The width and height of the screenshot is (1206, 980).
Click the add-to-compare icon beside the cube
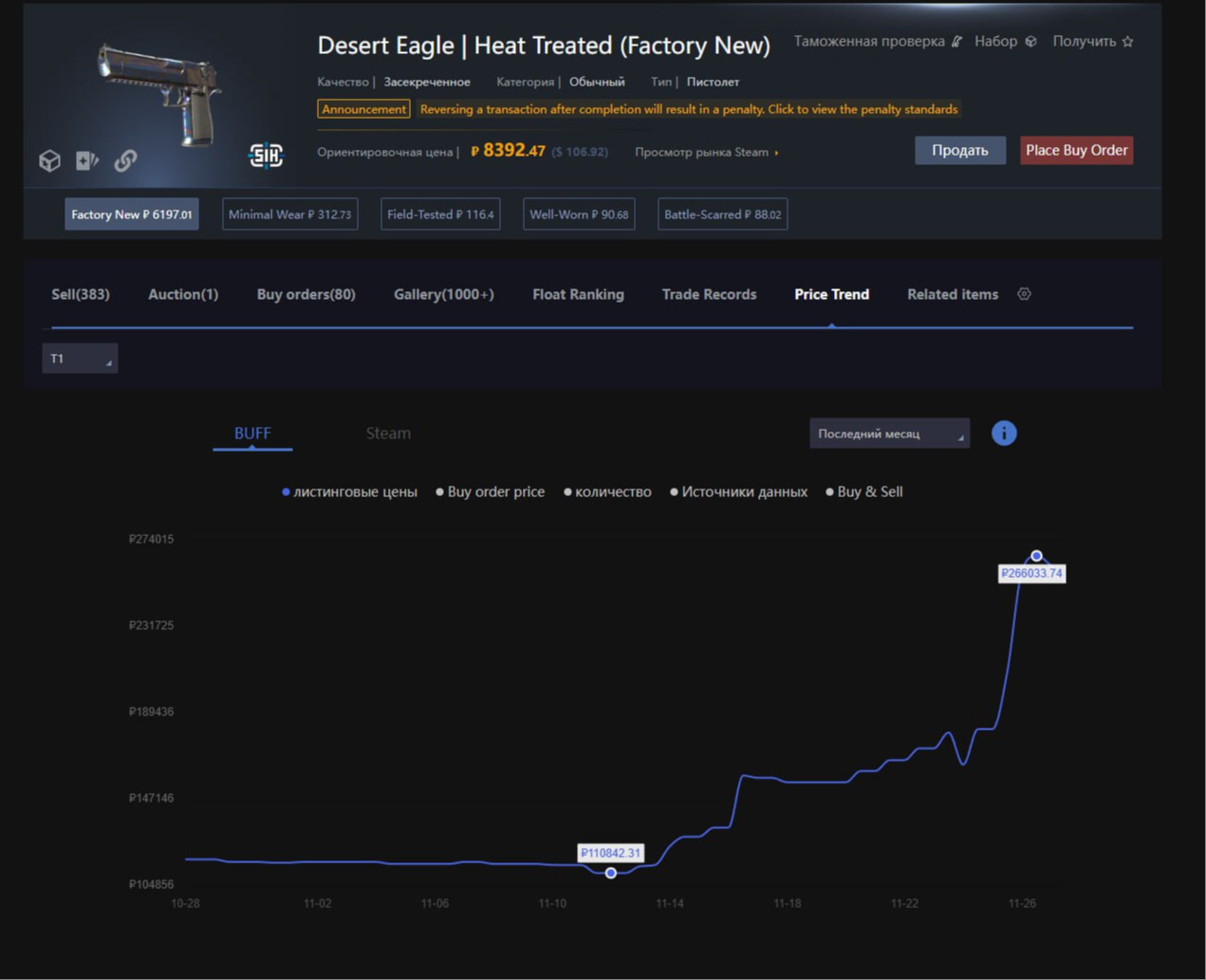pyautogui.click(x=86, y=160)
